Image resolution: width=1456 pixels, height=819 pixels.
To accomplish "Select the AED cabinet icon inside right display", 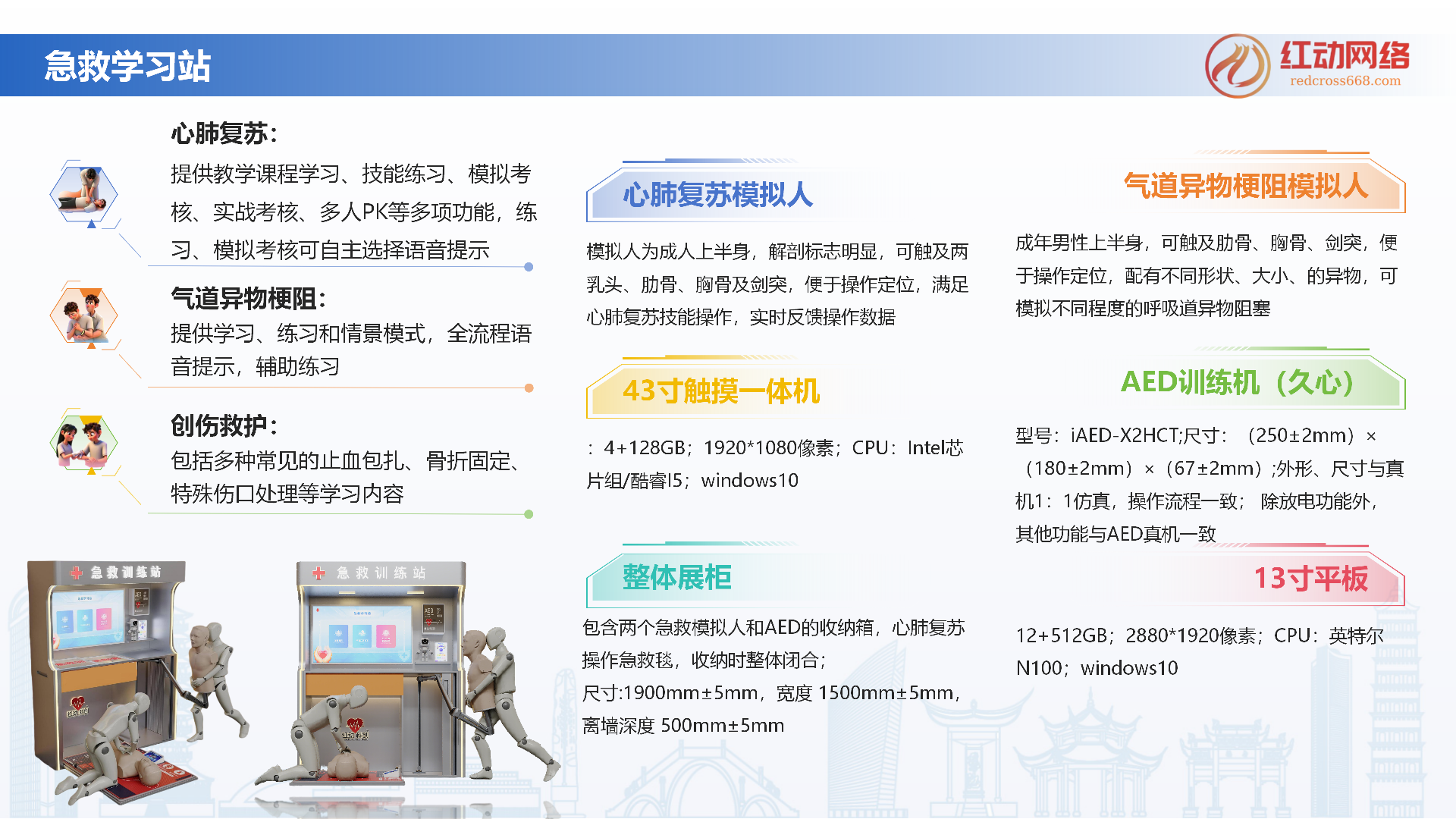I will [434, 620].
